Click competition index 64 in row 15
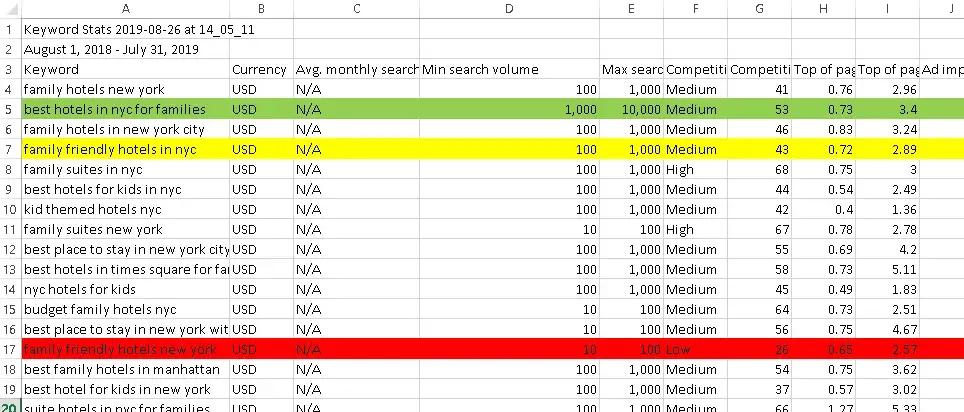This screenshot has width=964, height=412. (759, 309)
